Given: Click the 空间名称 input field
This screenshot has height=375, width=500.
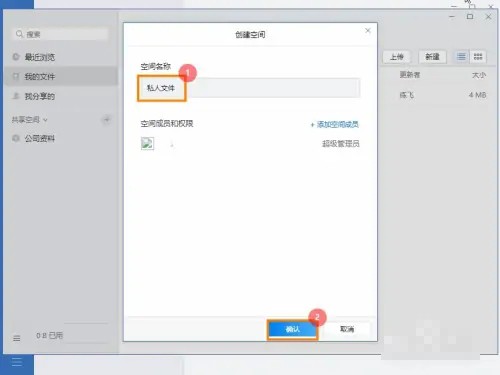Looking at the screenshot, I should [x=250, y=88].
